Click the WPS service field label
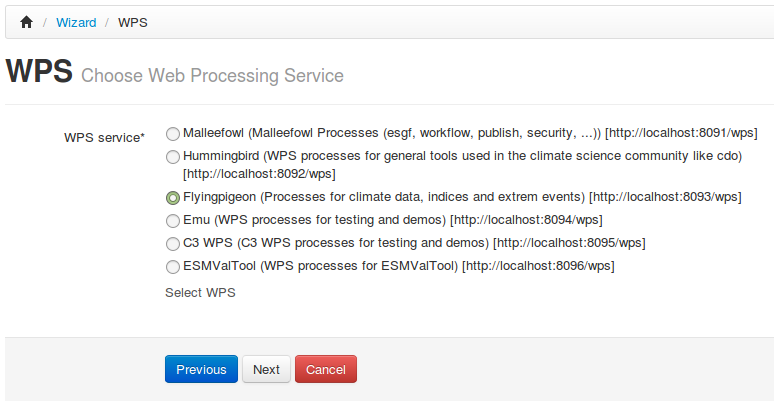The width and height of the screenshot is (774, 412). tap(104, 138)
